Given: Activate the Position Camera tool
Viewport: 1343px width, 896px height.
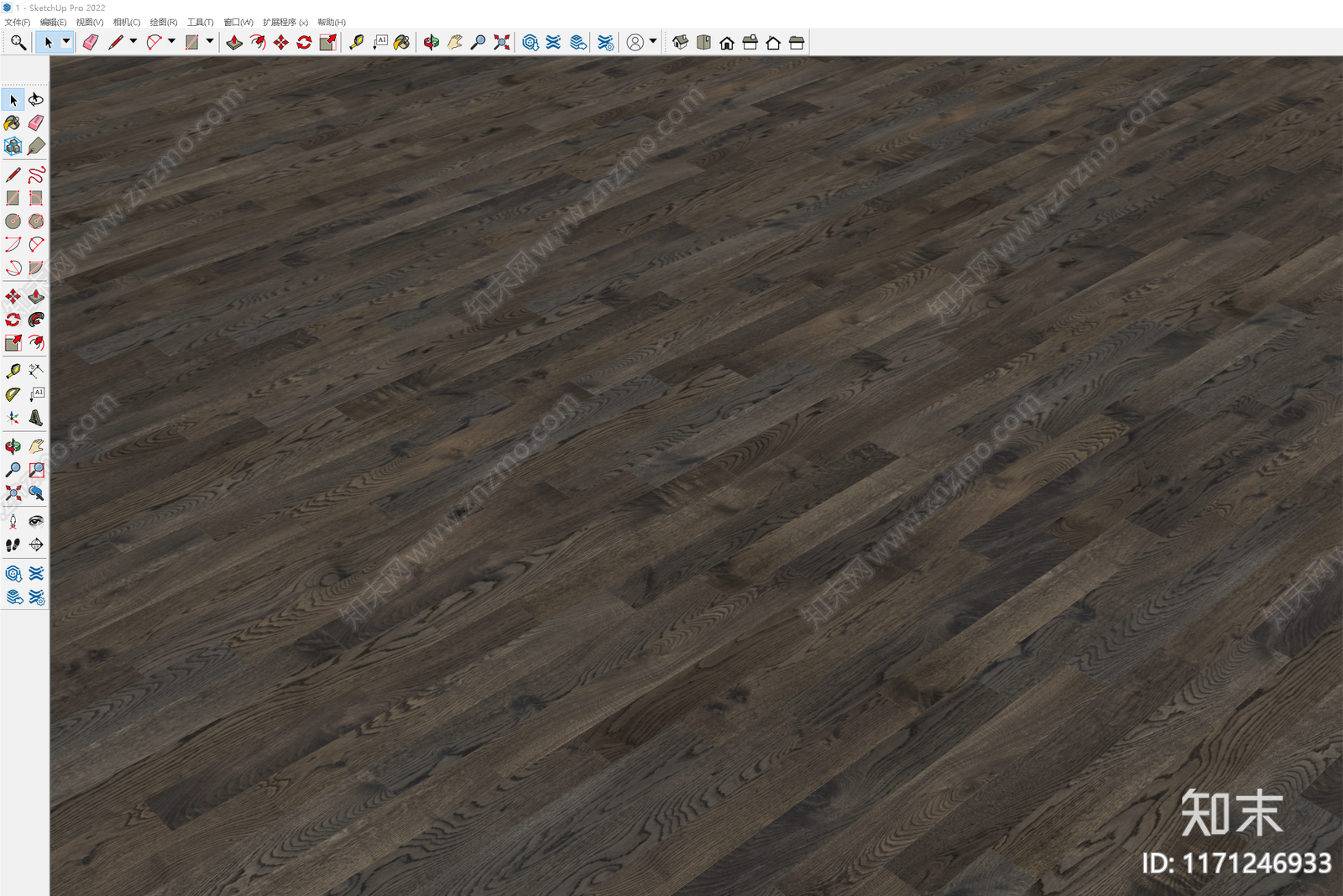Looking at the screenshot, I should [13, 521].
